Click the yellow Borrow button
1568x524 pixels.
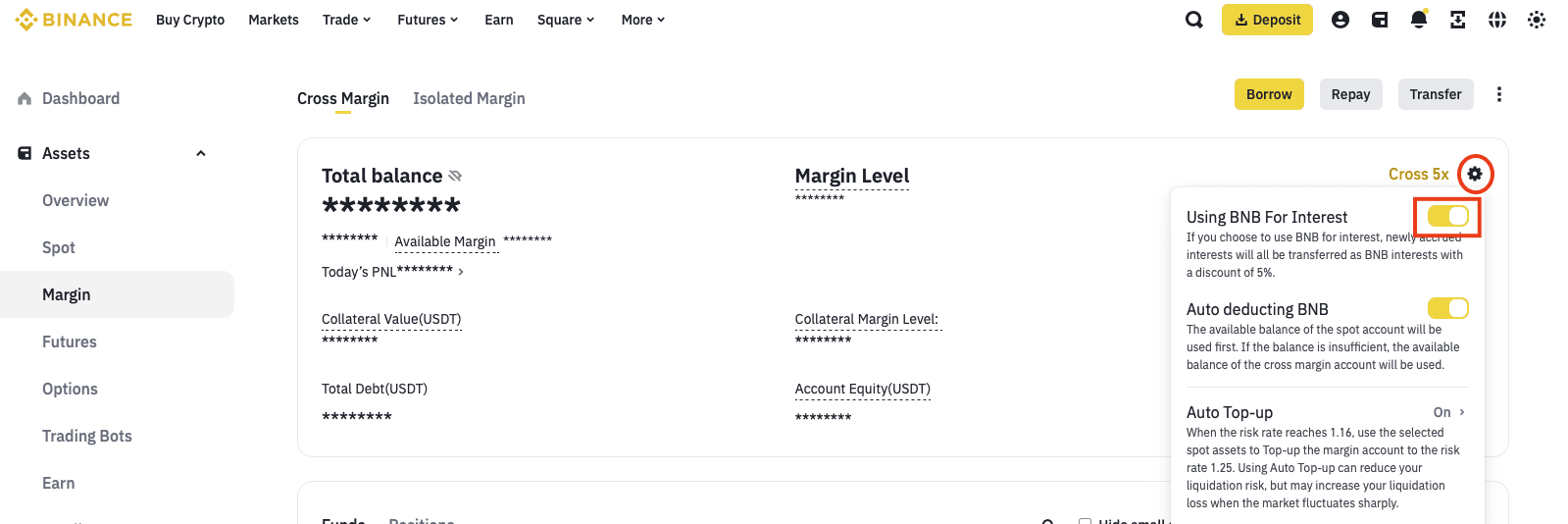(x=1269, y=94)
